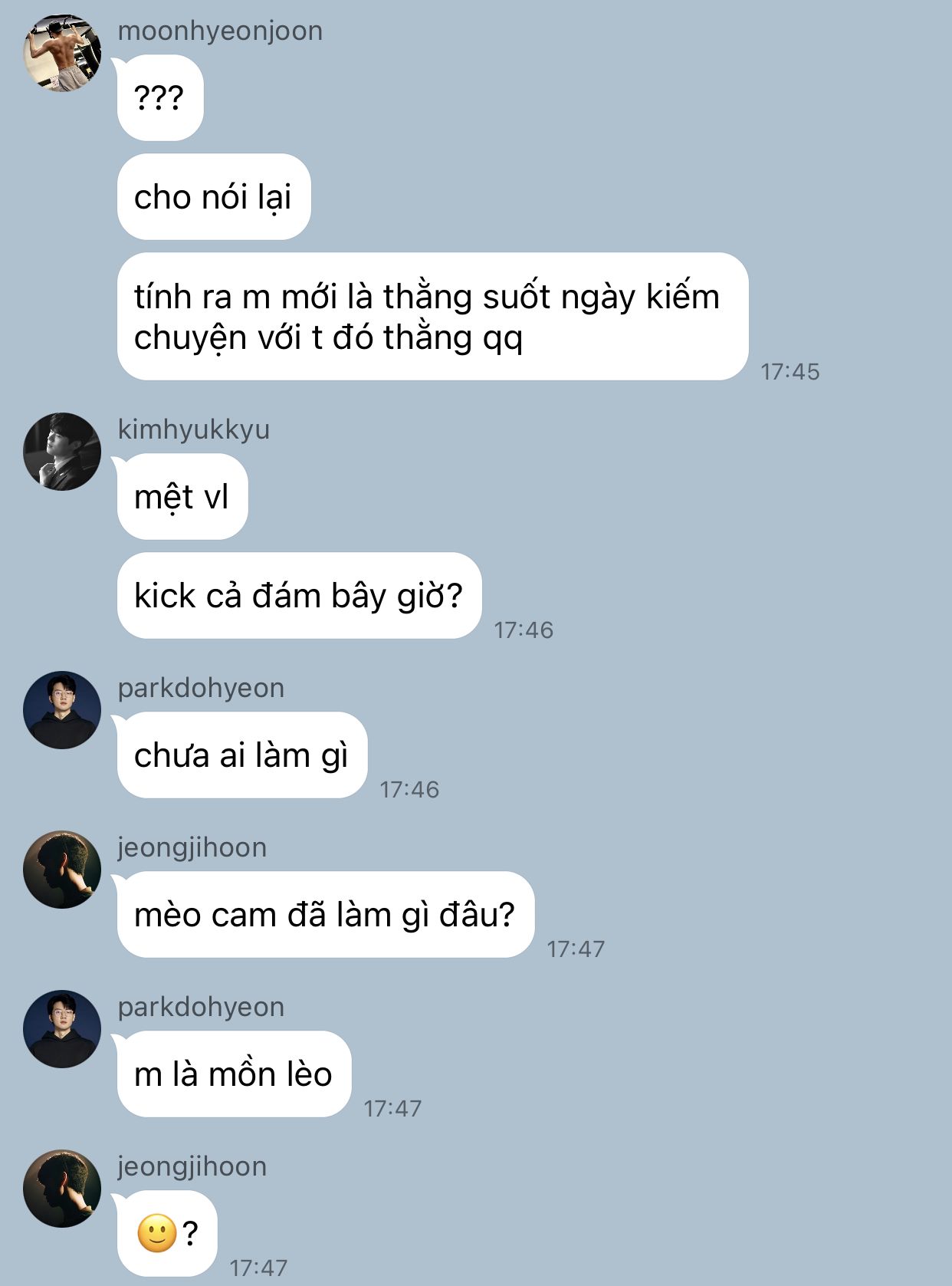Image resolution: width=952 pixels, height=1286 pixels.
Task: Open parkdohyeon's avatar above 'chưa ai làm gì'
Action: pos(62,710)
